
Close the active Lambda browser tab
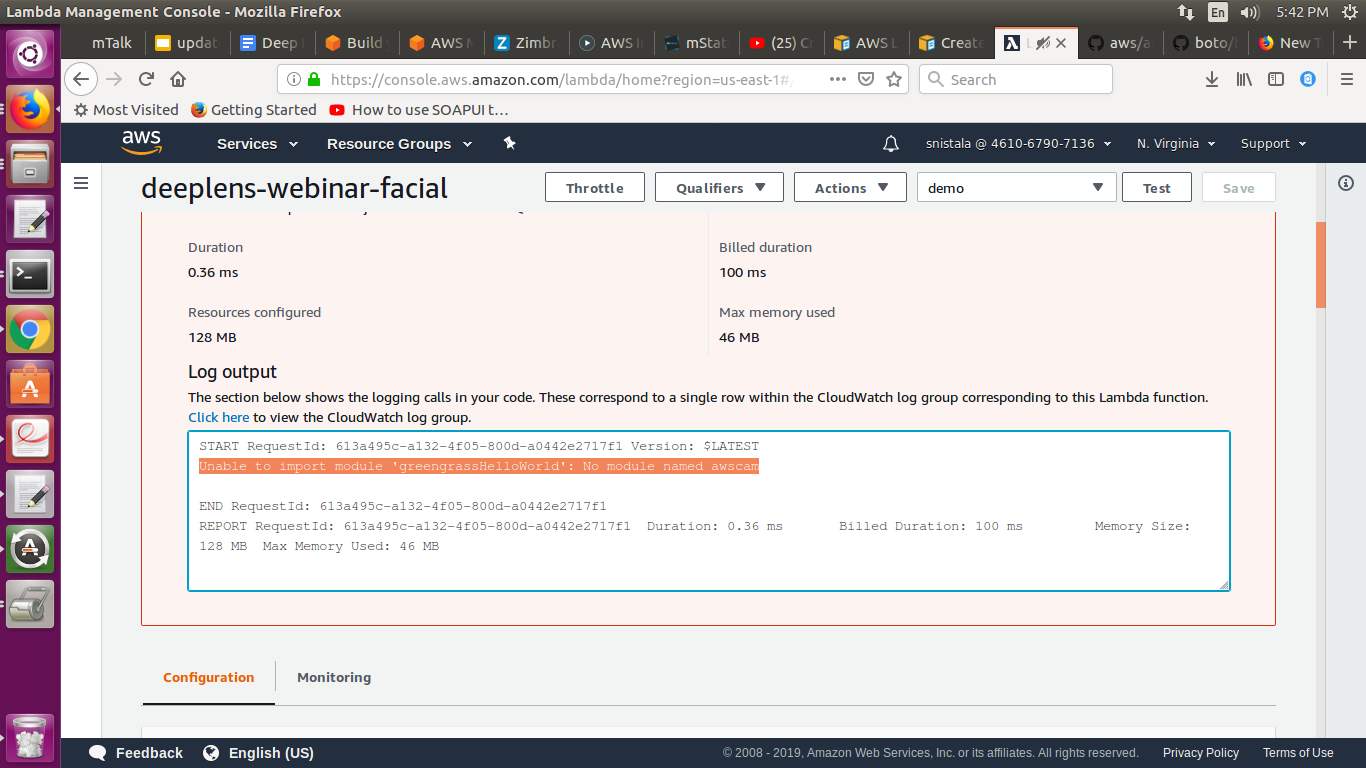(1061, 43)
